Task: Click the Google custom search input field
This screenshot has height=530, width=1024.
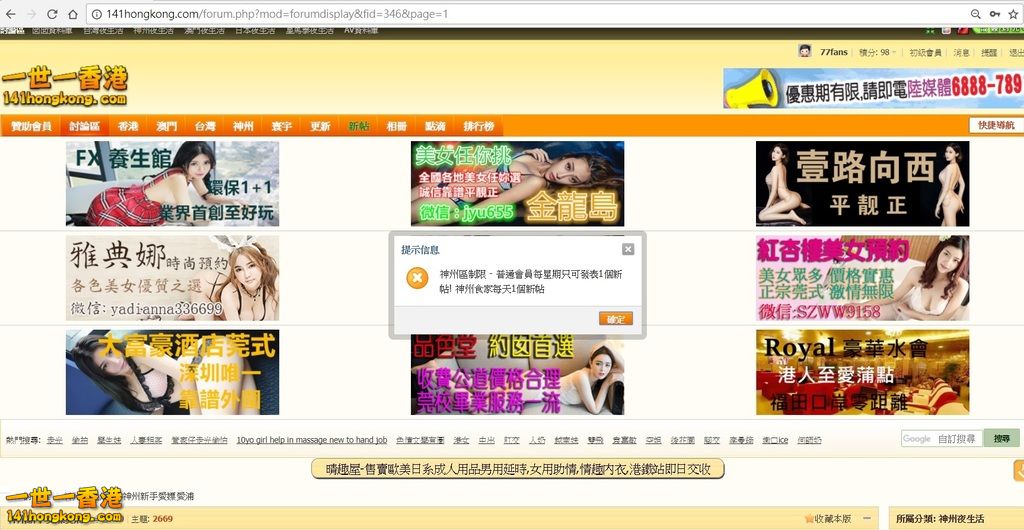Action: [941, 439]
